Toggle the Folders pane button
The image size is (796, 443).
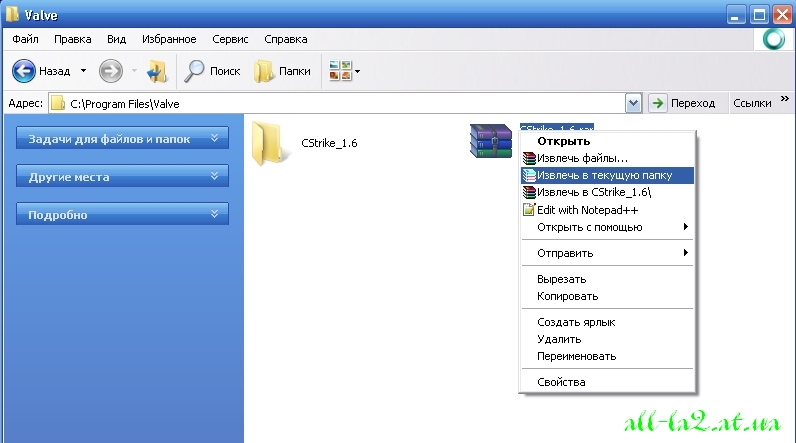[x=282, y=71]
